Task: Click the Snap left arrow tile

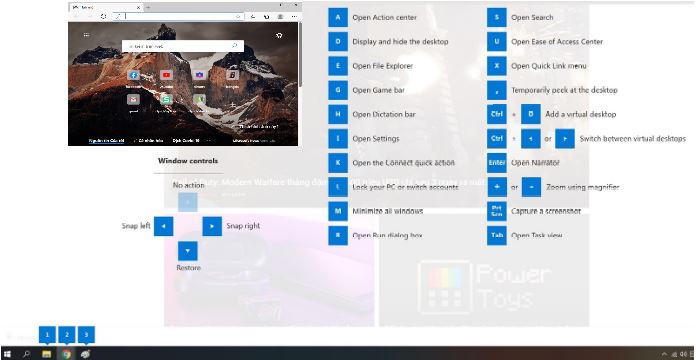Action: (163, 226)
